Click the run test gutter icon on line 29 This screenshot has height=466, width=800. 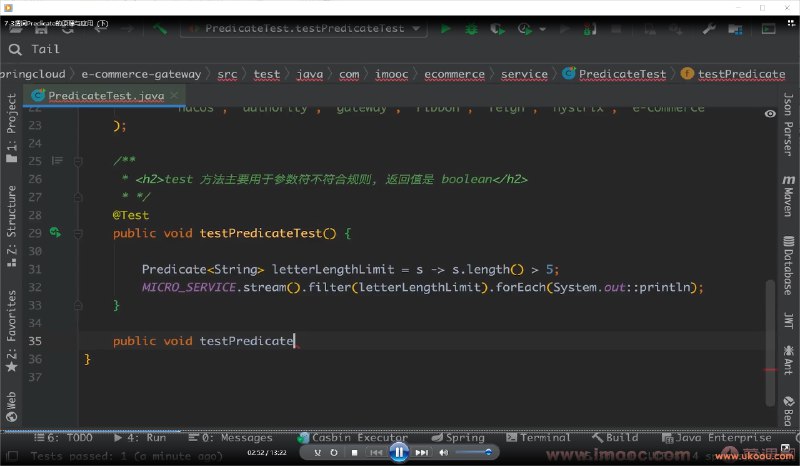[x=55, y=233]
